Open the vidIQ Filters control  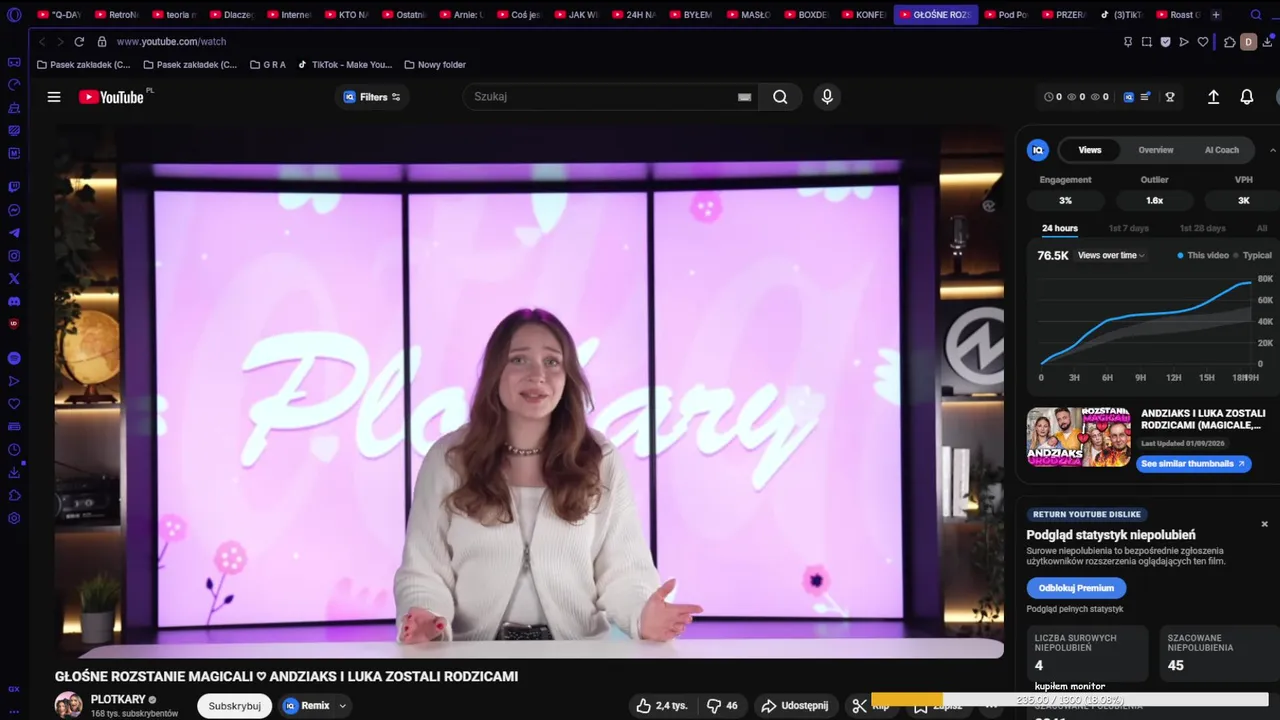click(372, 97)
